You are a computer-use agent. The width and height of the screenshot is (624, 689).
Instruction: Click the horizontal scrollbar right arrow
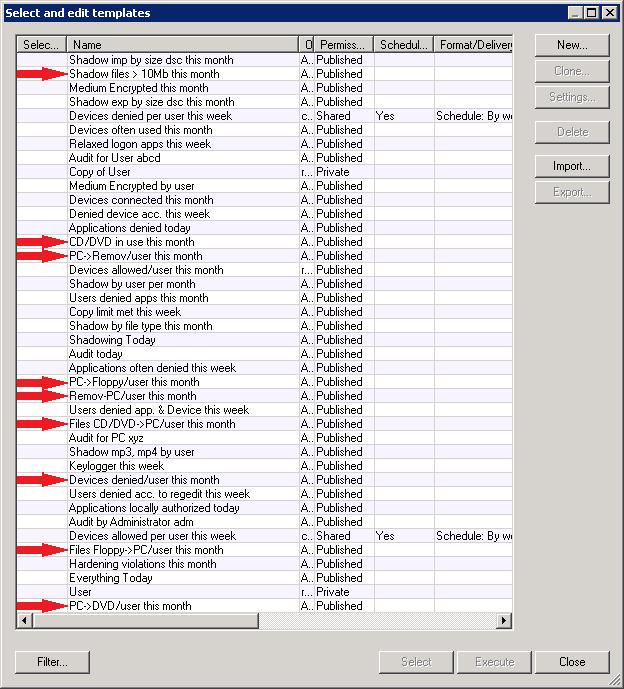pos(504,620)
